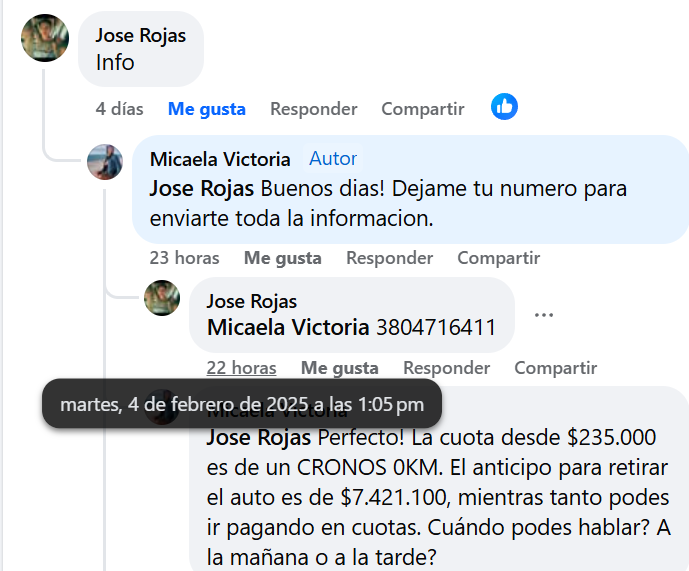The height and width of the screenshot is (571, 689).
Task: Open Jose Rojas's profile picture on the top comment
Action: [45, 38]
